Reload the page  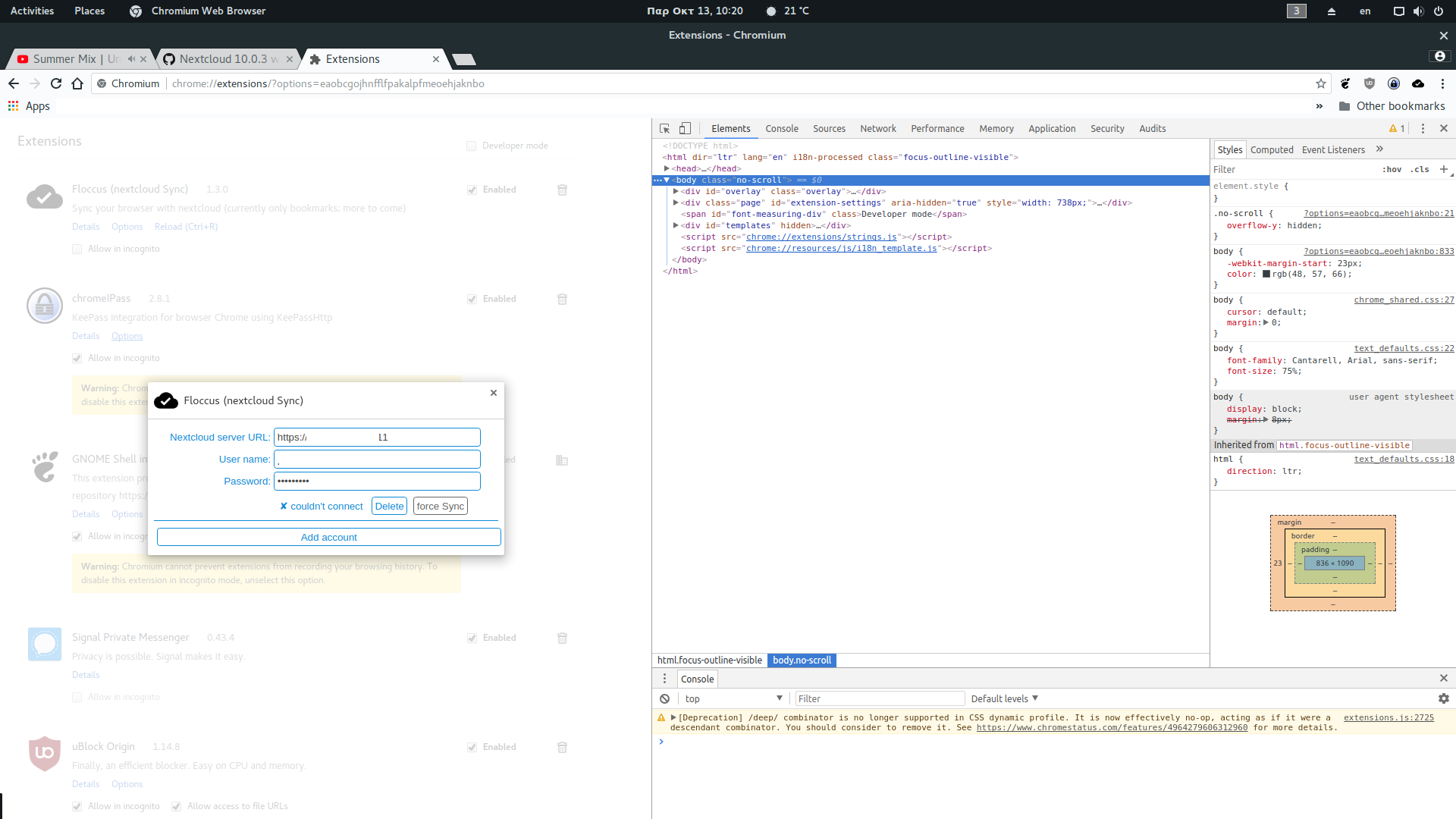coord(56,83)
